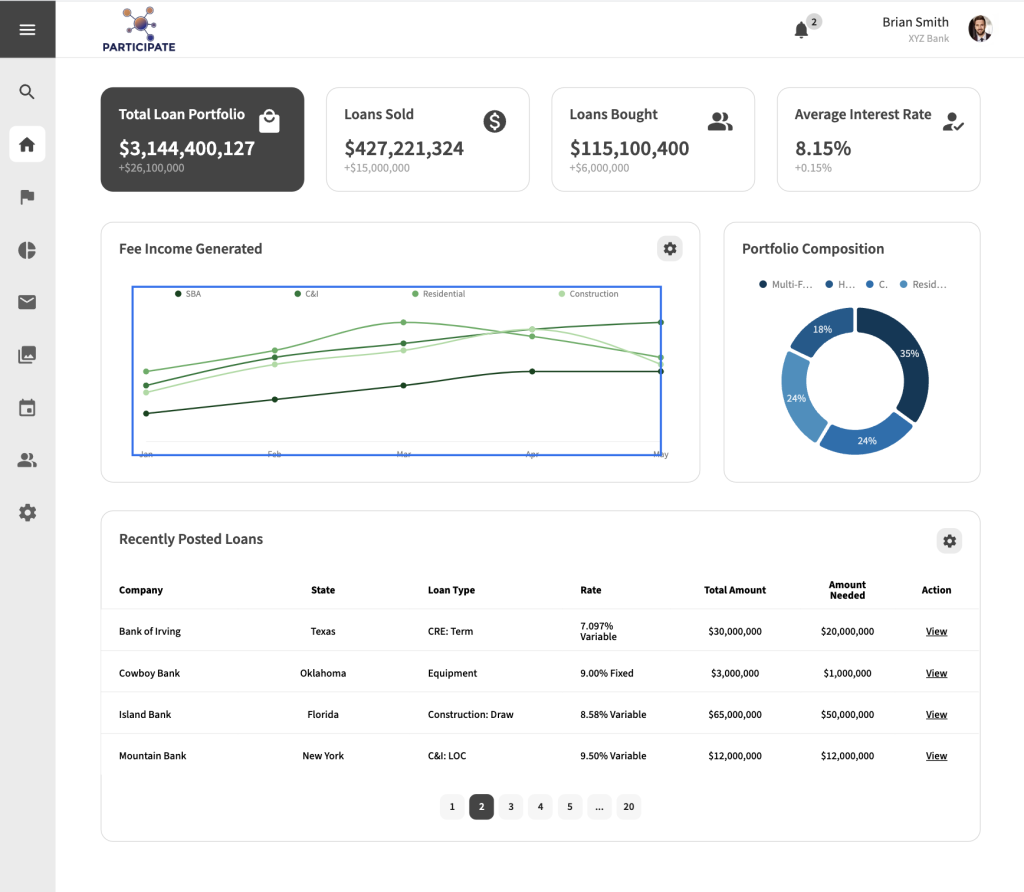Jump to page 20 of loans

[628, 807]
